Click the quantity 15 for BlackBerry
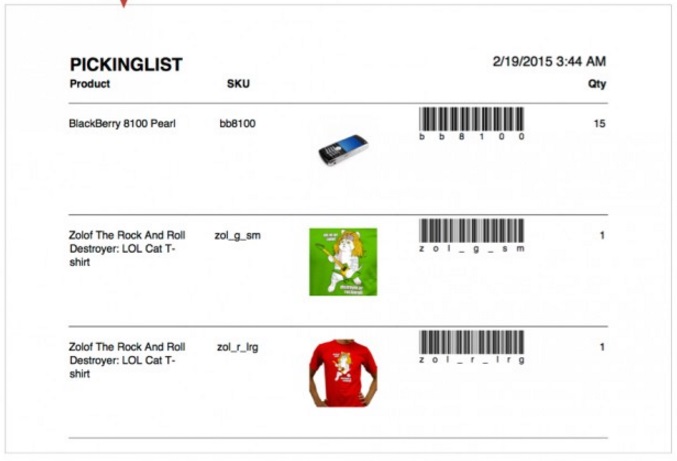 (x=599, y=124)
